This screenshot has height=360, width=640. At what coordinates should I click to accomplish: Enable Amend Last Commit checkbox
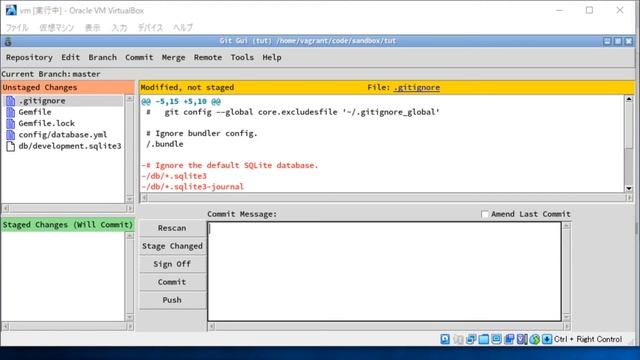484,214
